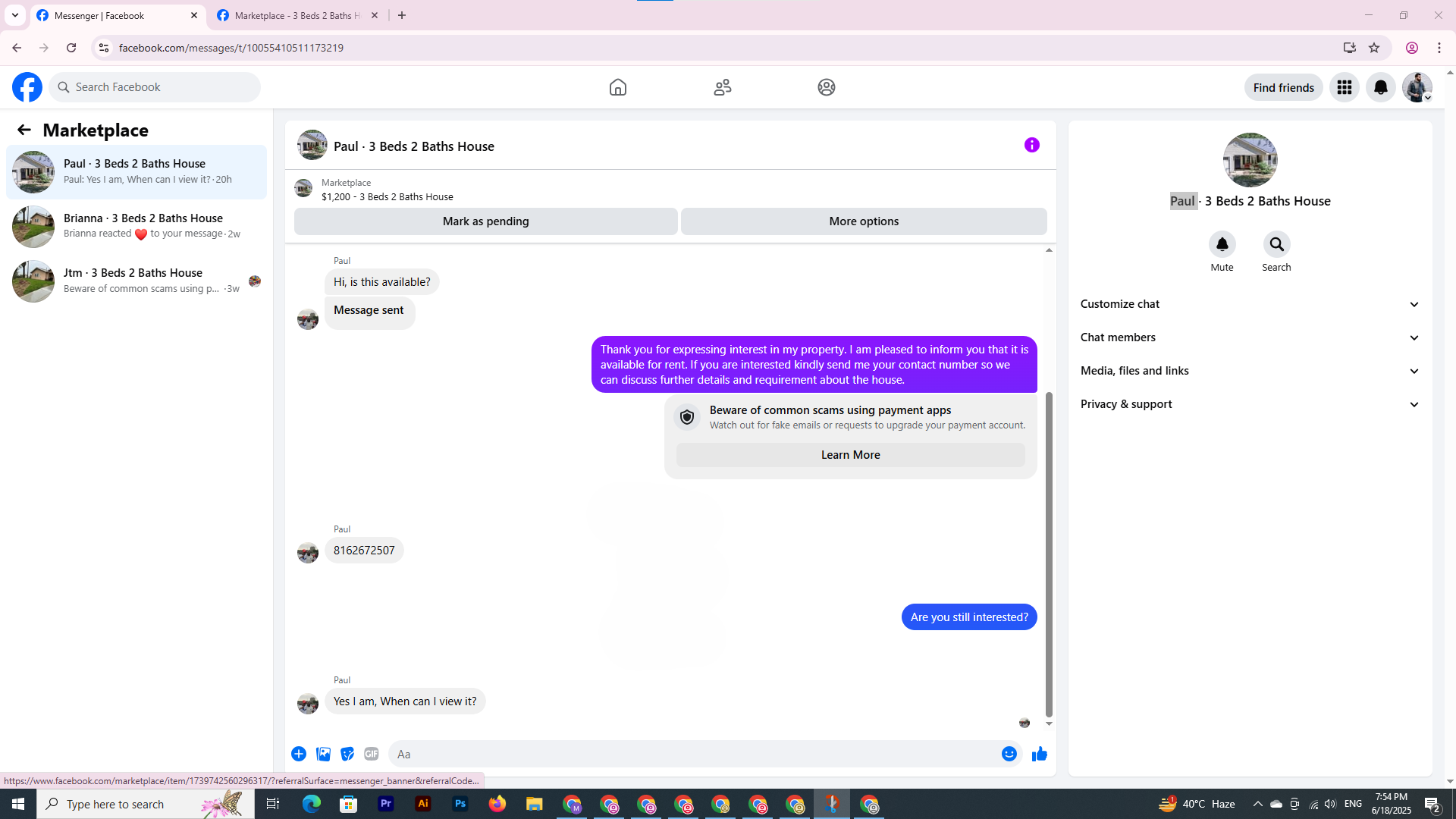Search within the conversation

[x=1277, y=244]
